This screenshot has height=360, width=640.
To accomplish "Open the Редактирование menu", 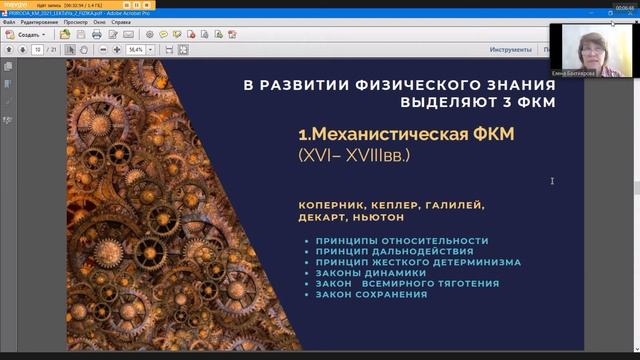I will [x=39, y=22].
